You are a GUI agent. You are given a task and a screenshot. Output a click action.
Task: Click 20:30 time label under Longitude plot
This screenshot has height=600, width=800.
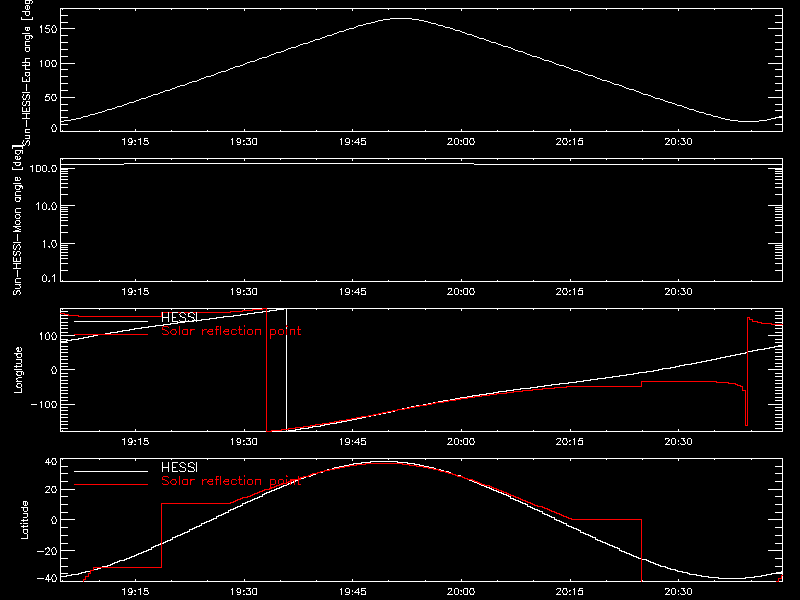pyautogui.click(x=678, y=442)
